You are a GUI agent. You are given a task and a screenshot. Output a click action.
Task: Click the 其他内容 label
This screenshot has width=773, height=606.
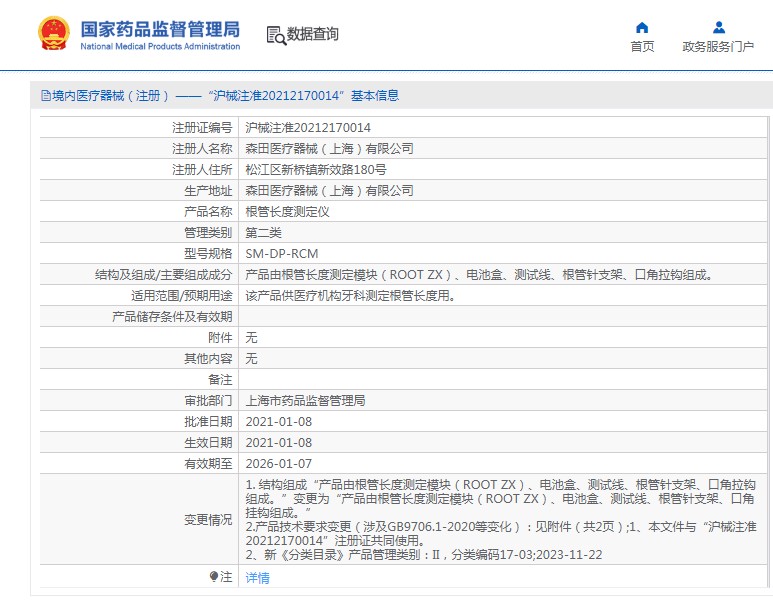(x=208, y=358)
